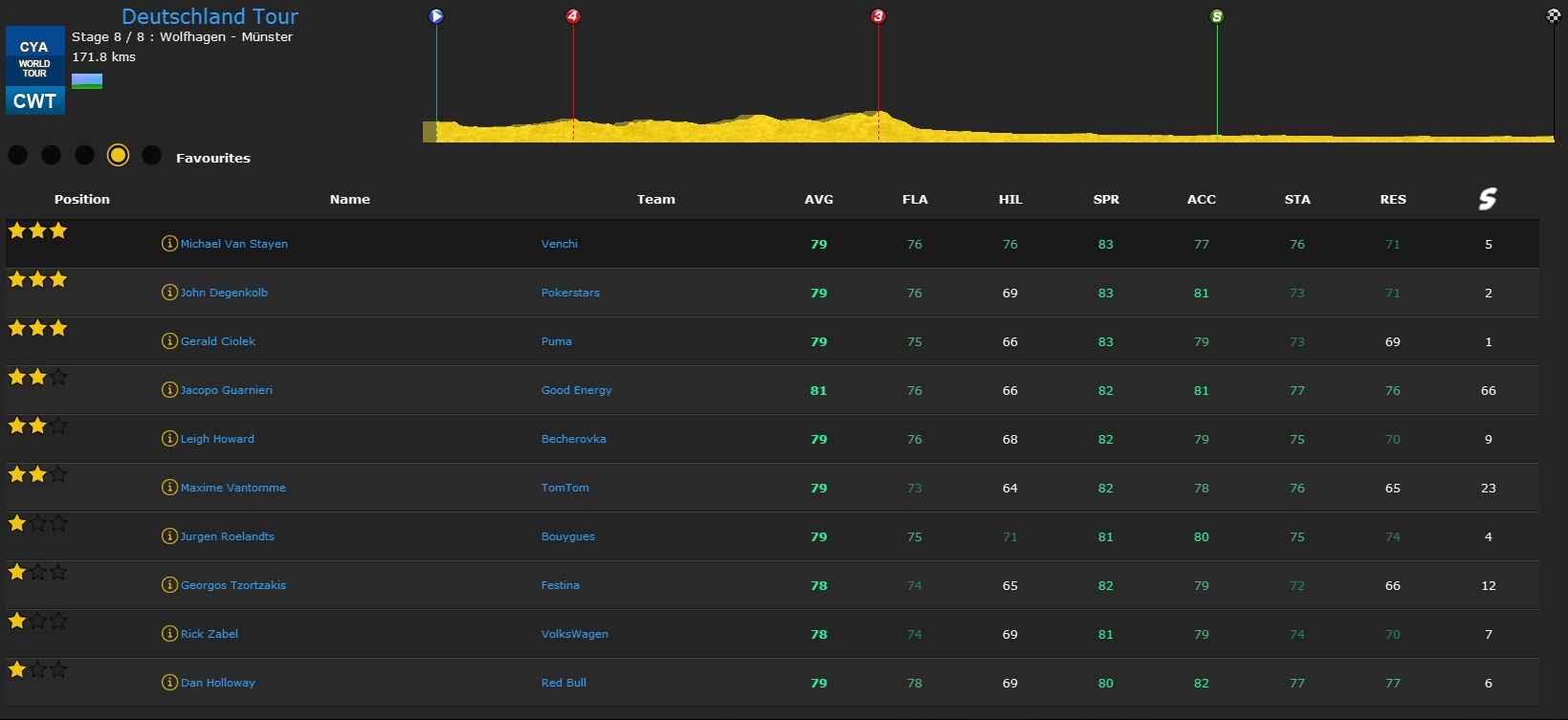Click the sprint S column header icon
1568x720 pixels.
(1488, 199)
